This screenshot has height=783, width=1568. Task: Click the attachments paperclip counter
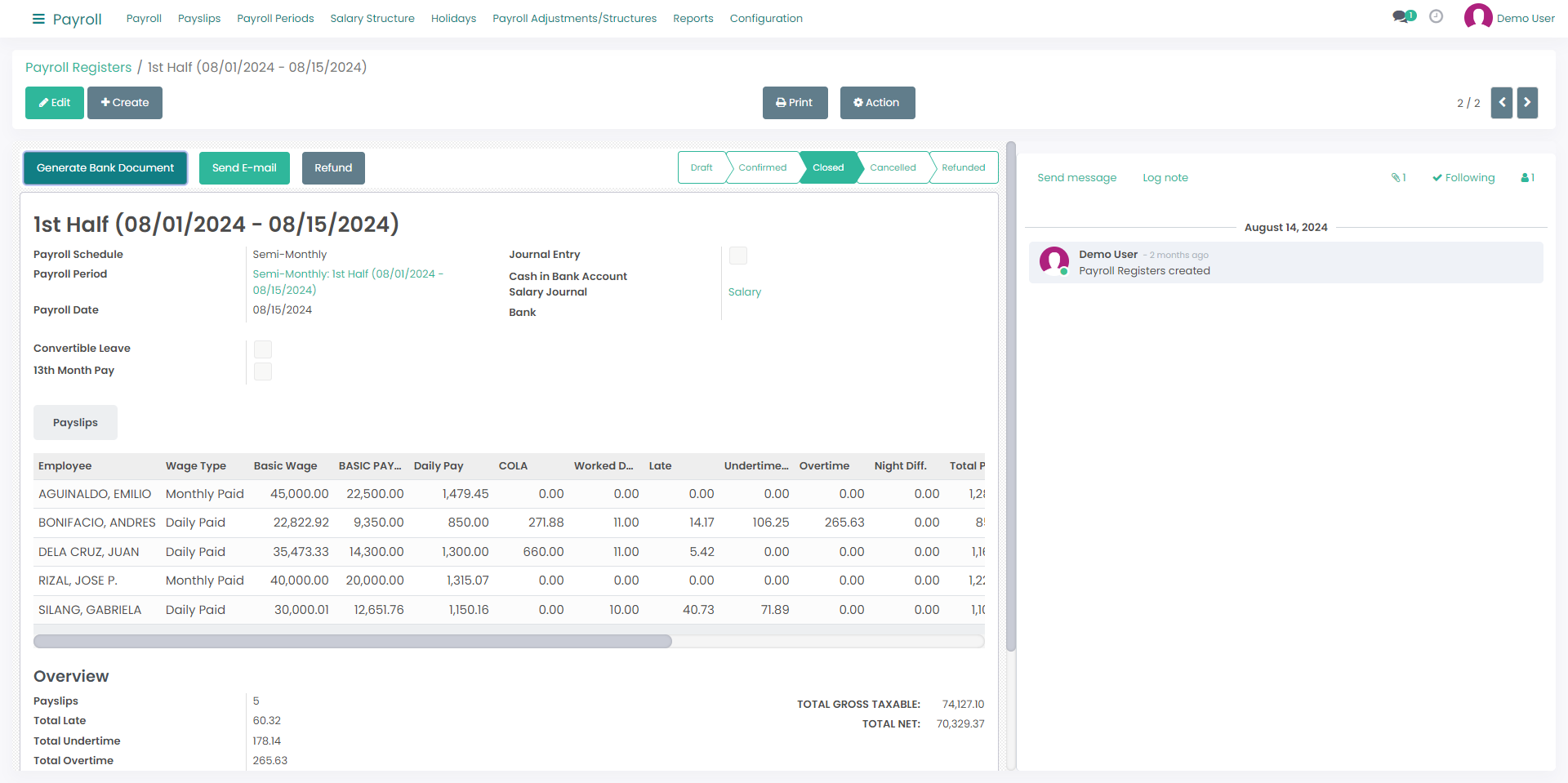pyautogui.click(x=1399, y=178)
